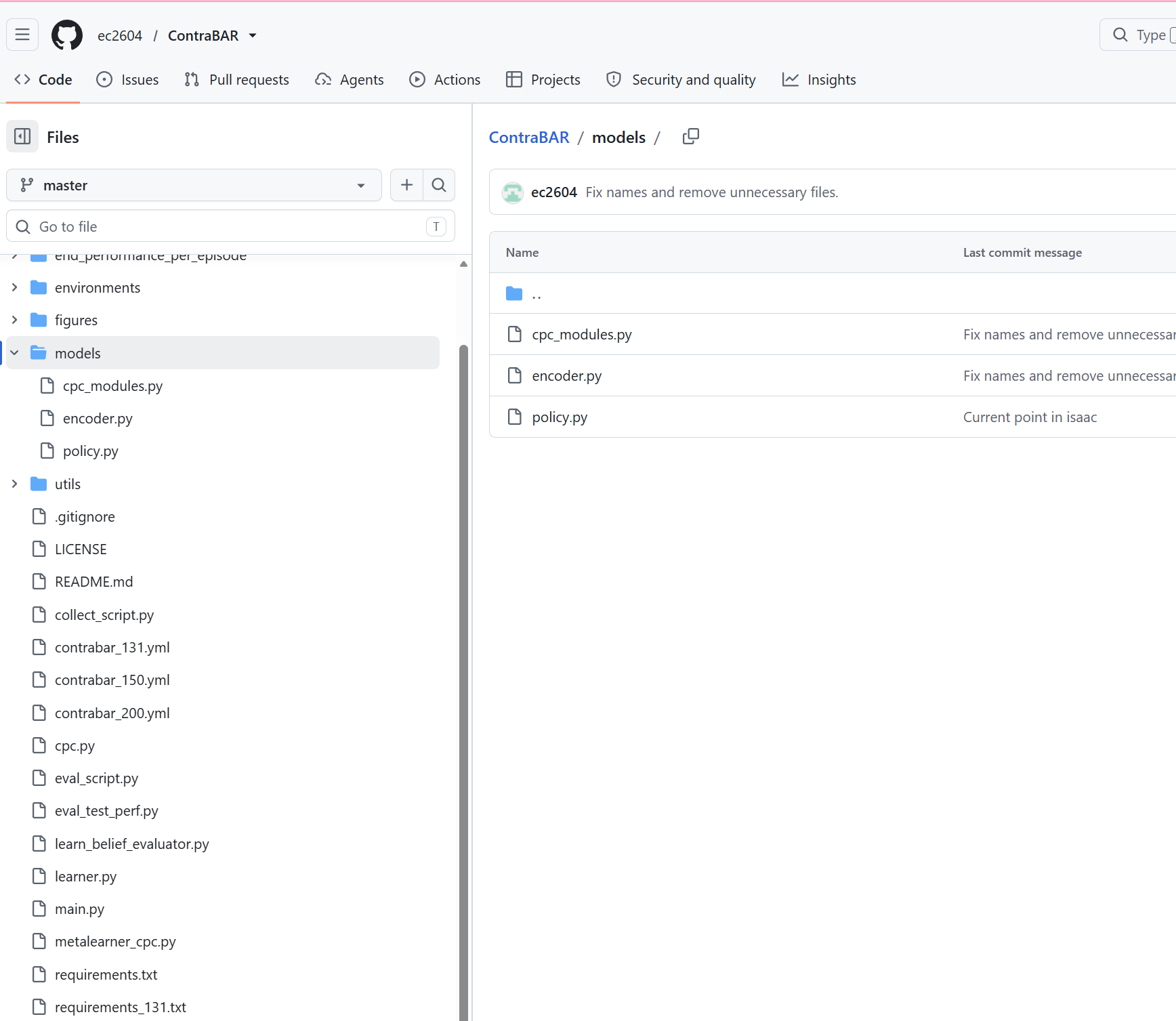This screenshot has width=1176, height=1021.
Task: Open the Agents tab
Action: tap(350, 79)
